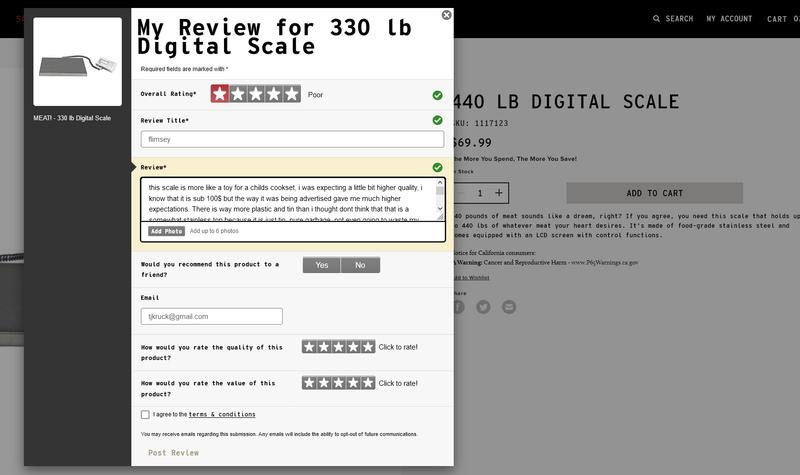
Task: Check the terms & conditions agreement box
Action: click(145, 414)
